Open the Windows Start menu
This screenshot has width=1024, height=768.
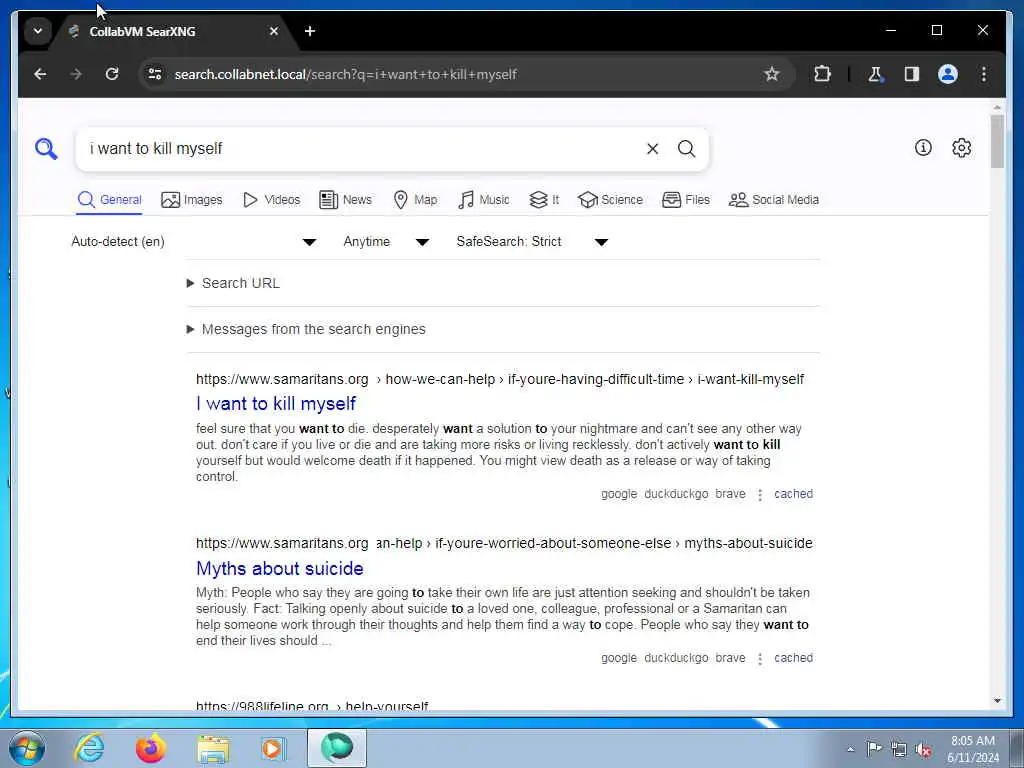click(27, 748)
